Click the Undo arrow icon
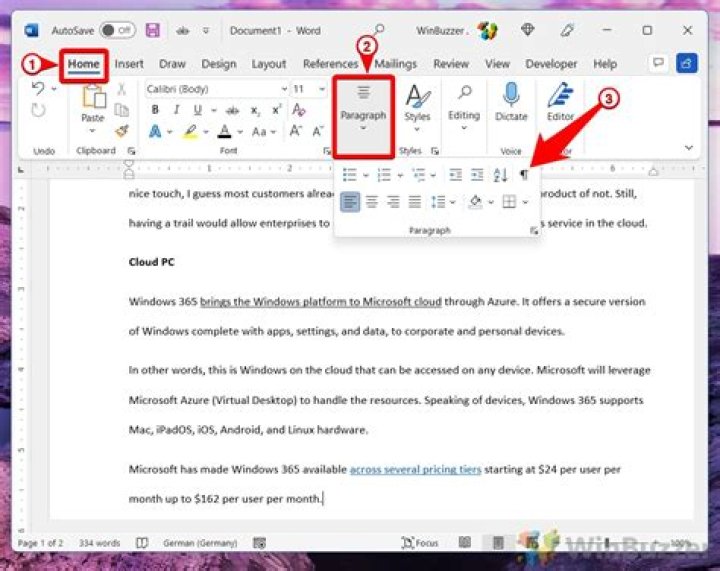720x571 pixels. pos(39,88)
